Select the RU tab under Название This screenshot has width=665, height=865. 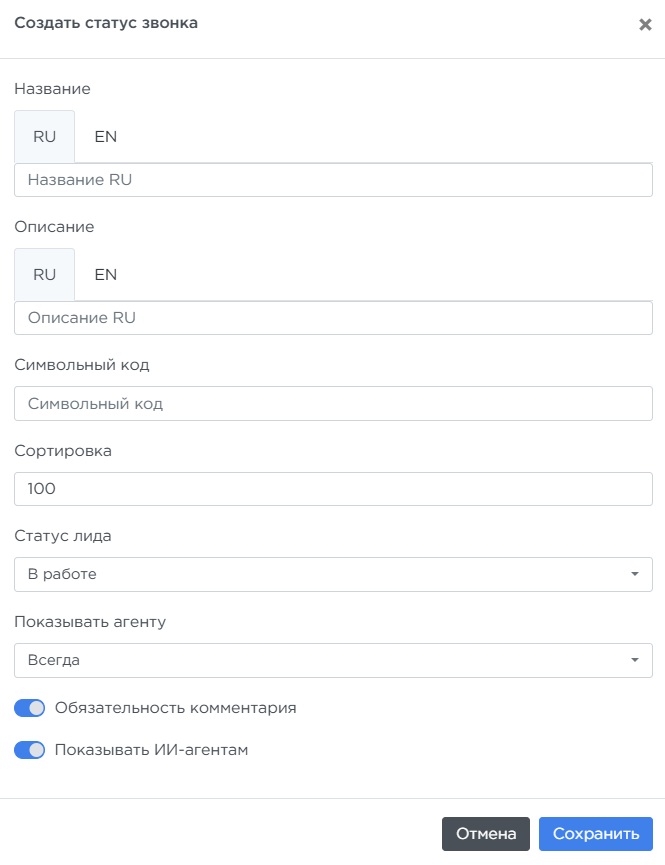45,137
